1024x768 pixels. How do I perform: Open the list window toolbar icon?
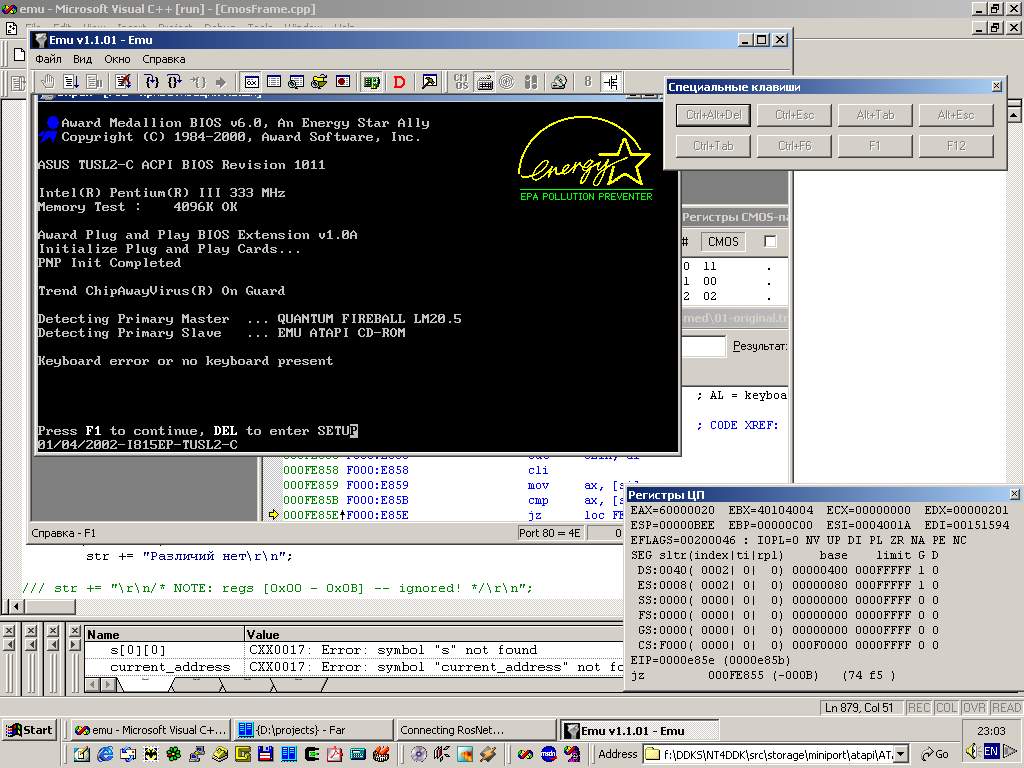click(274, 82)
